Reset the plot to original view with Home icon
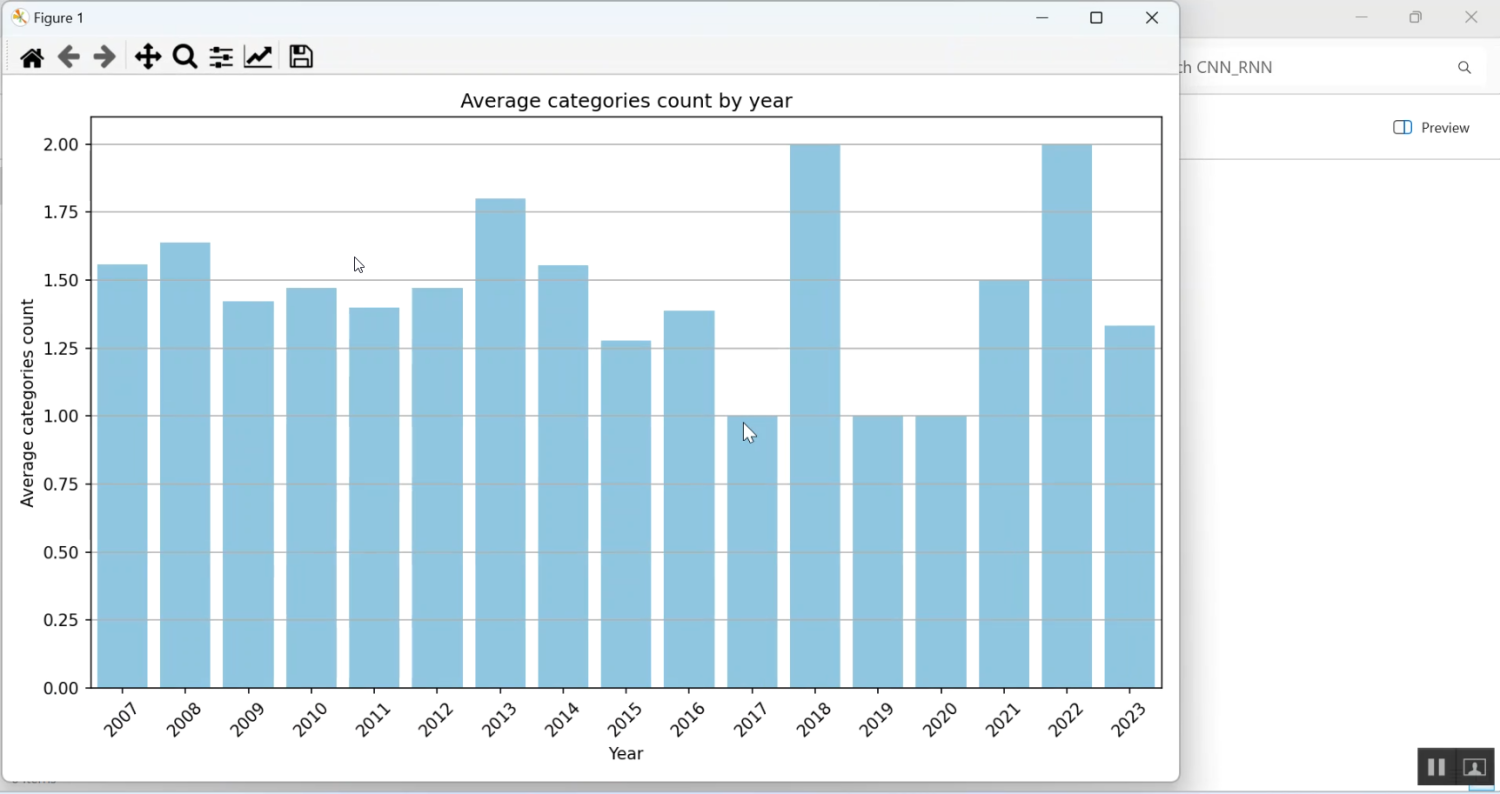Screen dimensions: 1500x794 click(32, 57)
